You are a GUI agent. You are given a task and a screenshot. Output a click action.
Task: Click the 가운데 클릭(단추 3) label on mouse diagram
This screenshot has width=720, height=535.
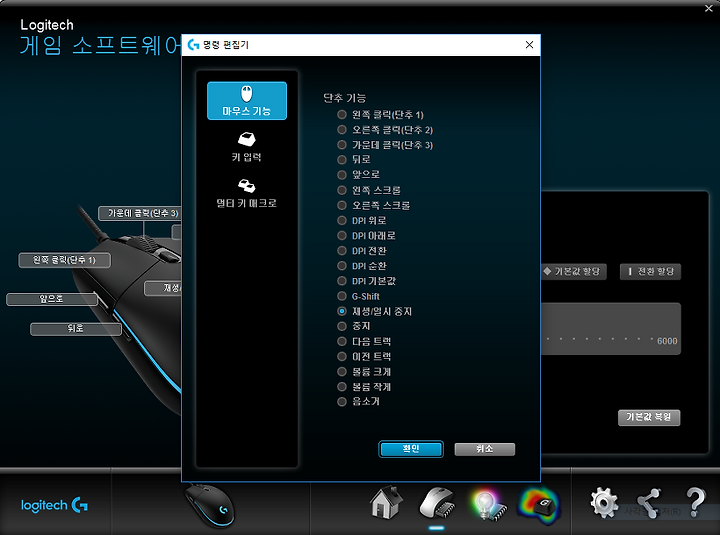click(140, 213)
